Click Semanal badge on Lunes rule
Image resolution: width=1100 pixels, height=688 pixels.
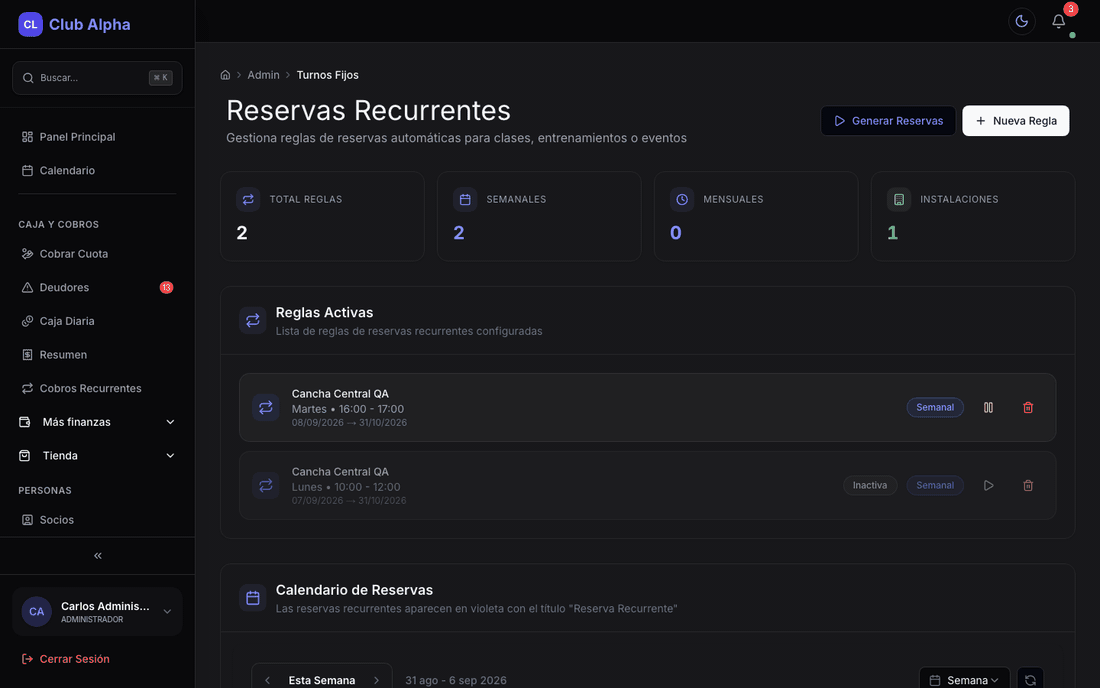[x=935, y=485]
